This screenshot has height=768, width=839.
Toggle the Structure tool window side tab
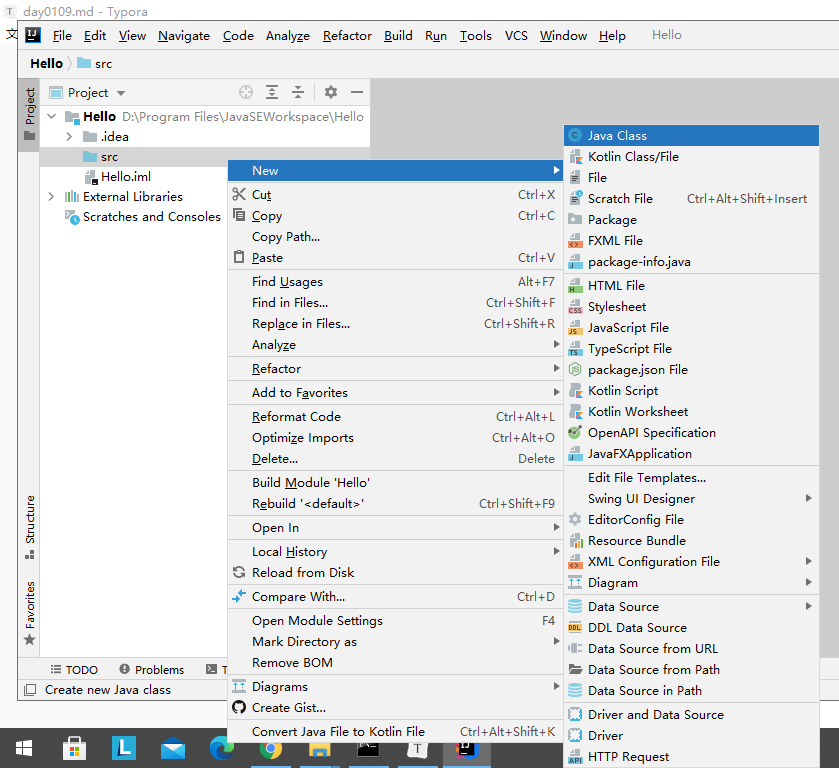pyautogui.click(x=29, y=527)
